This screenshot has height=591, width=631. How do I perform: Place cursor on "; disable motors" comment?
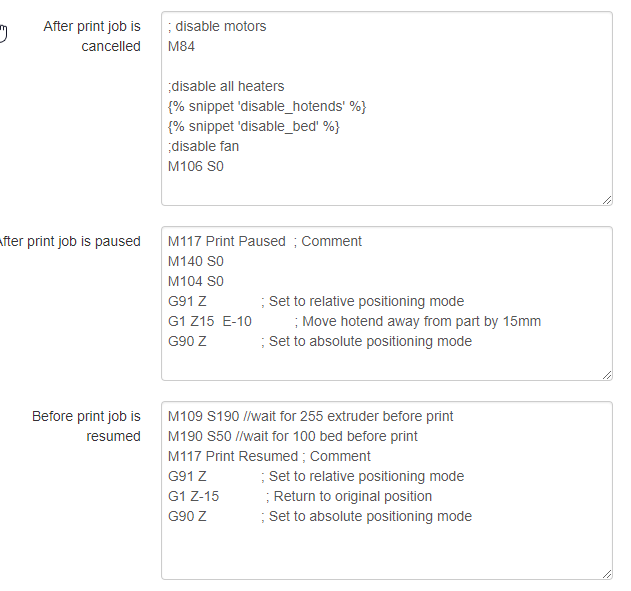coord(217,27)
